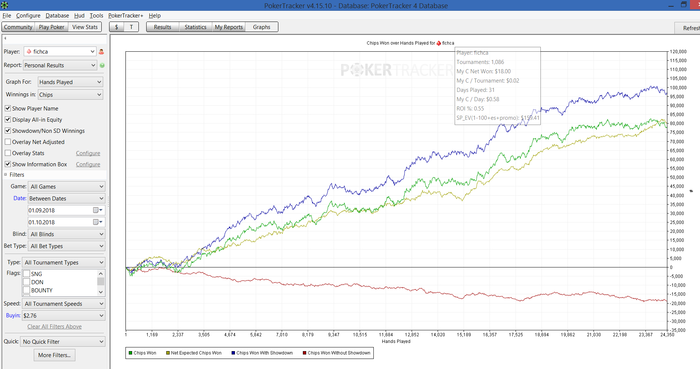Open the Statistics tab
The image size is (700, 369).
(x=196, y=27)
